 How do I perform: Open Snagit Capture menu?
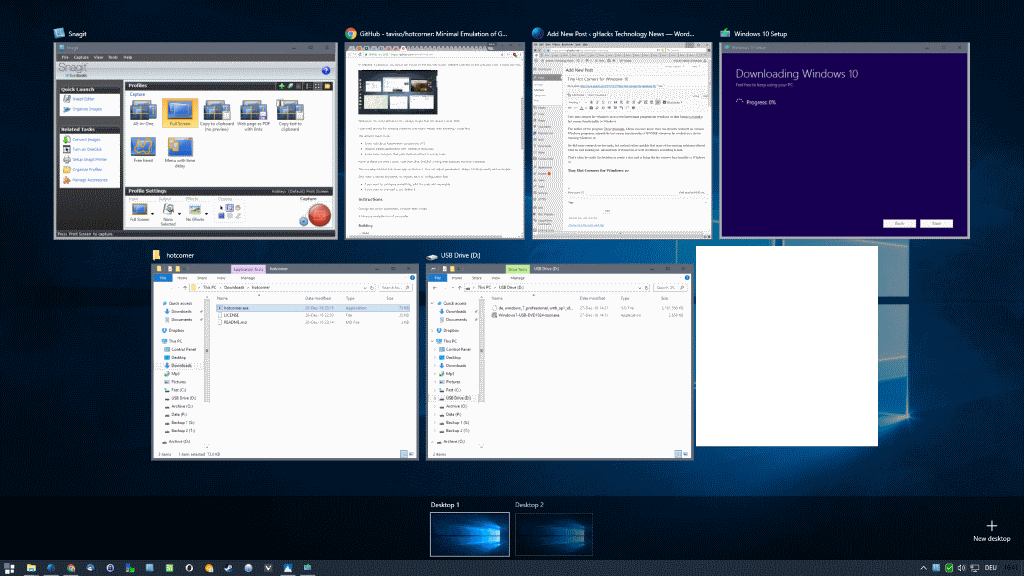pos(80,57)
